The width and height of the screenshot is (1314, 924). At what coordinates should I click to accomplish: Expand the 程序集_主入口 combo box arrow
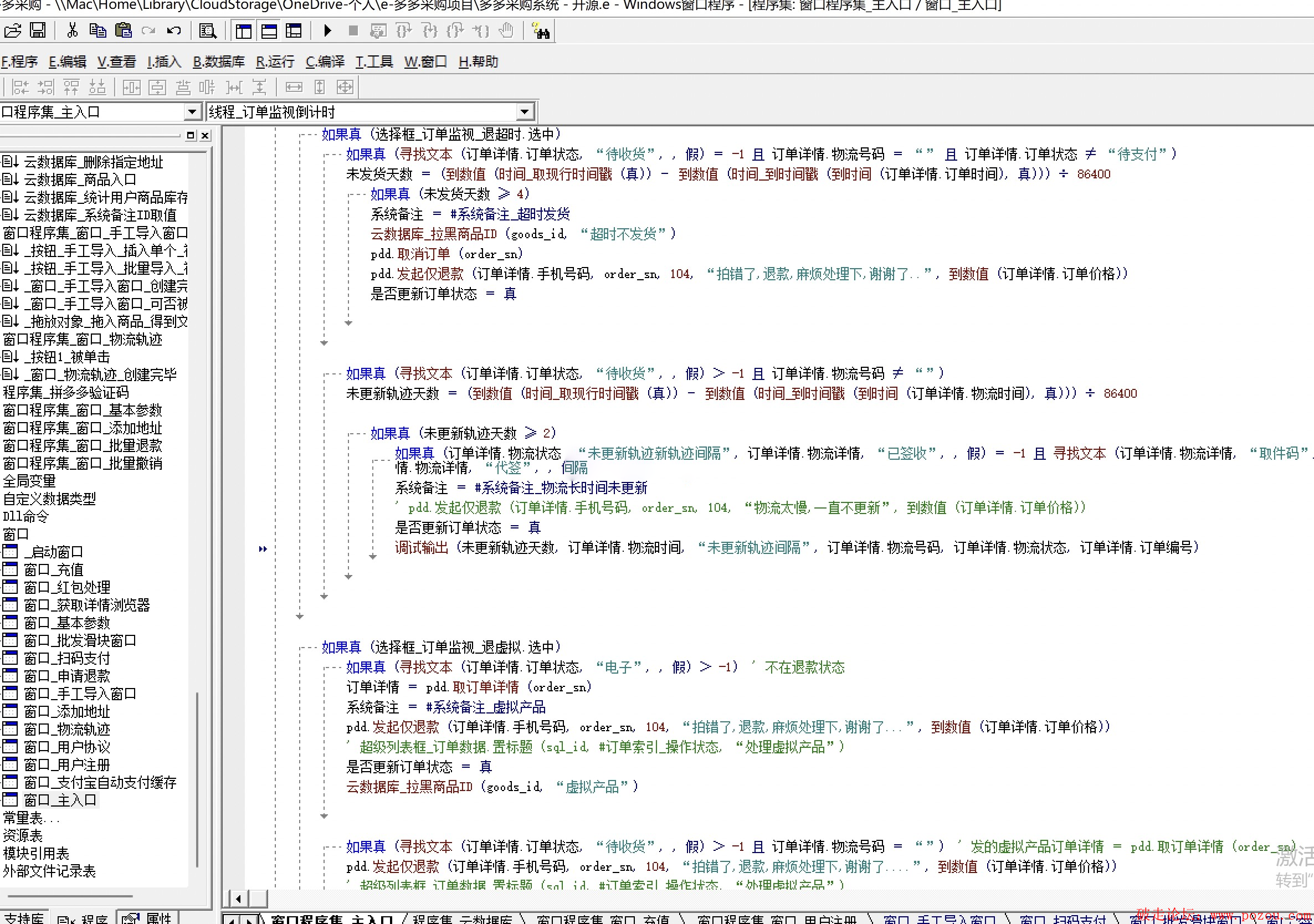point(193,111)
